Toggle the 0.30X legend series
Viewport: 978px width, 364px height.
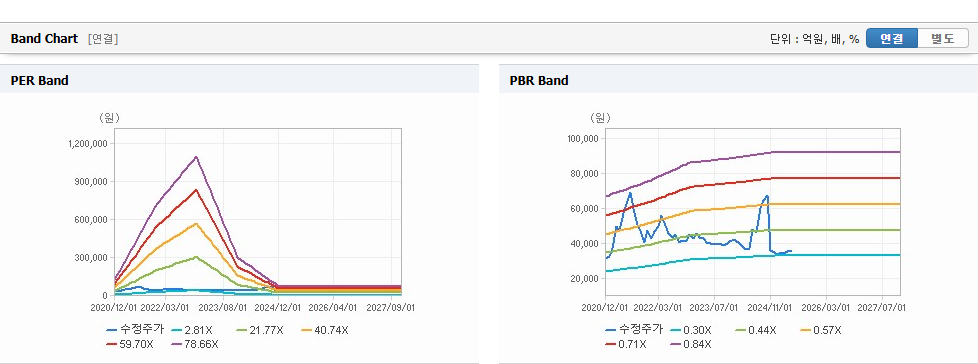(690, 330)
